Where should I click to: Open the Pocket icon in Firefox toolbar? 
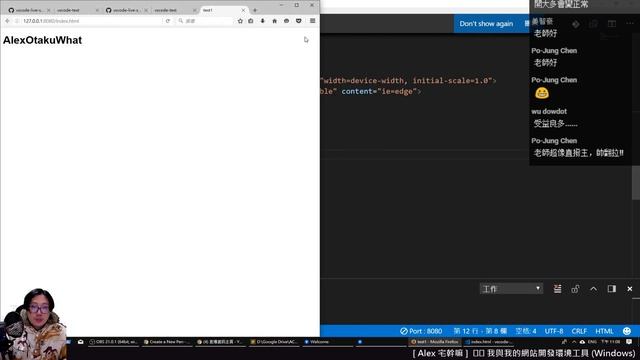point(299,21)
